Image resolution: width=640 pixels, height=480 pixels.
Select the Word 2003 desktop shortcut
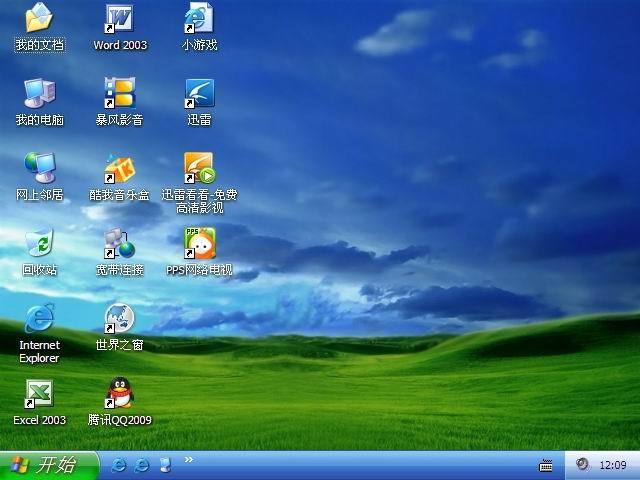pos(120,19)
